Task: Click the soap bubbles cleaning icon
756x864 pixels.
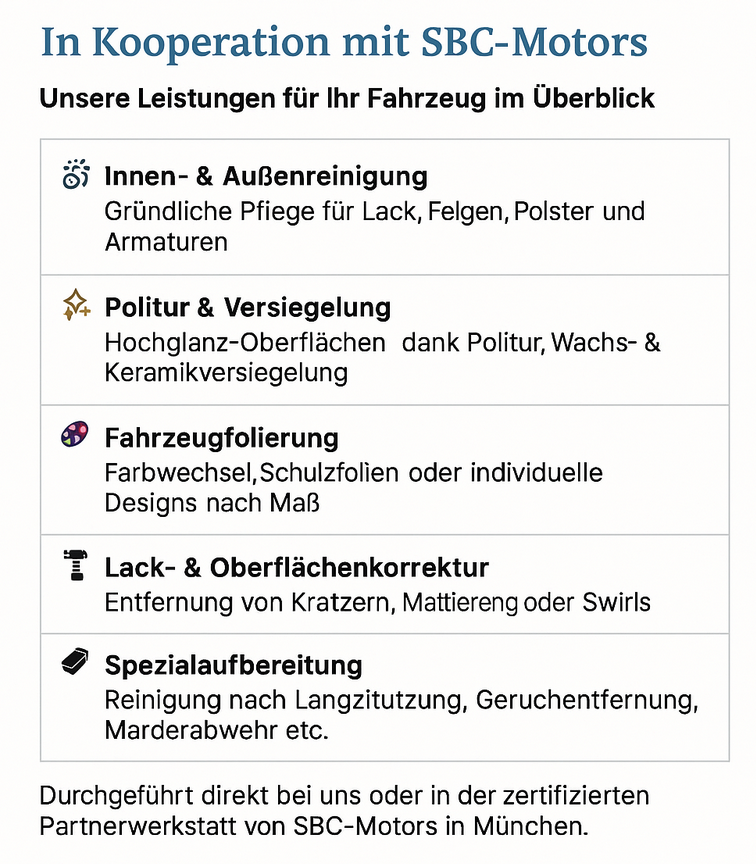Action: click(75, 175)
